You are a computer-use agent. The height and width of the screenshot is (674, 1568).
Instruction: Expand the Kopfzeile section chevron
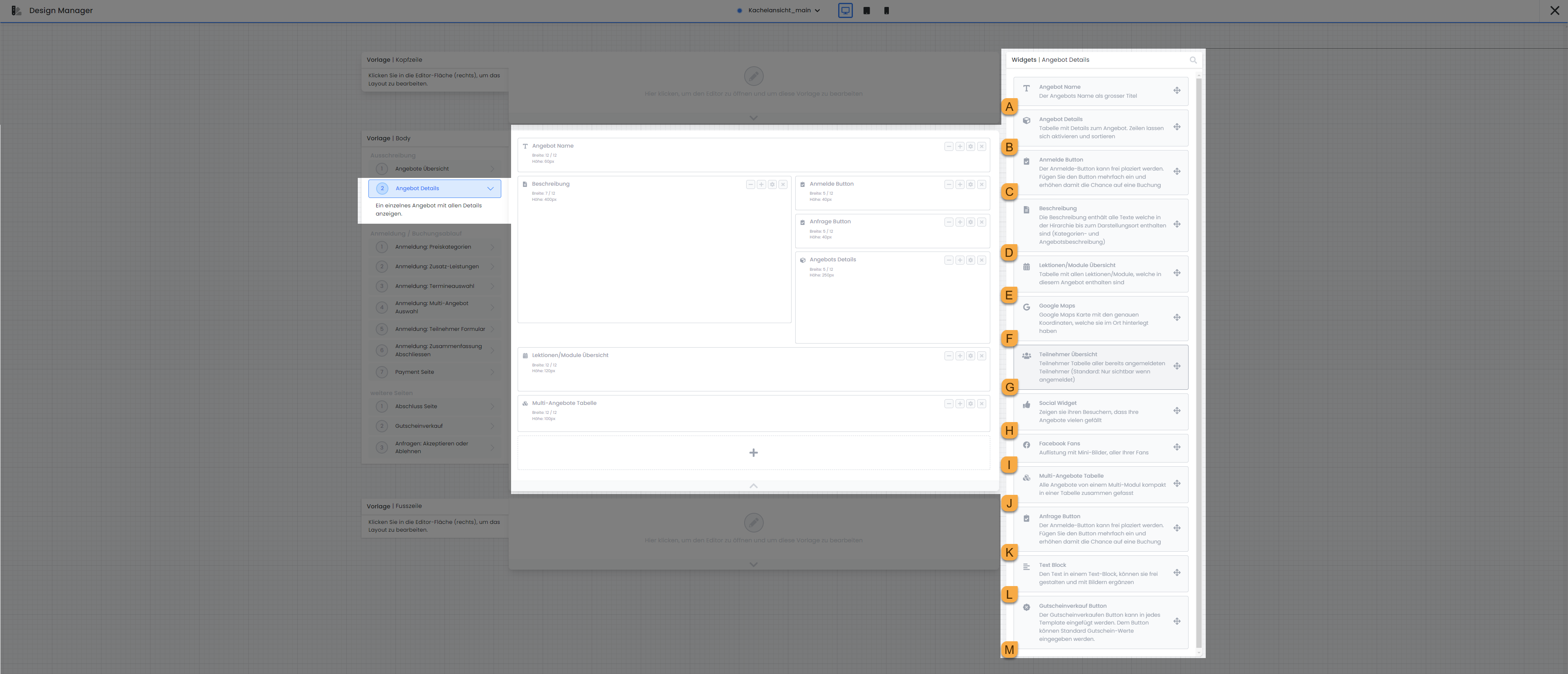[x=754, y=117]
